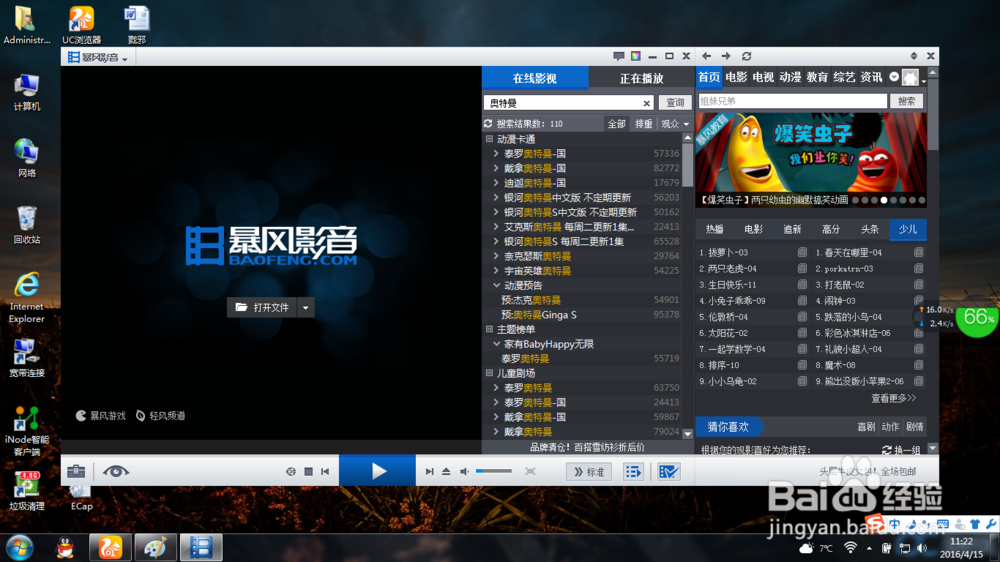This screenshot has height=562, width=1000.
Task: Clear the 奥特曼 search box
Action: coord(646,103)
